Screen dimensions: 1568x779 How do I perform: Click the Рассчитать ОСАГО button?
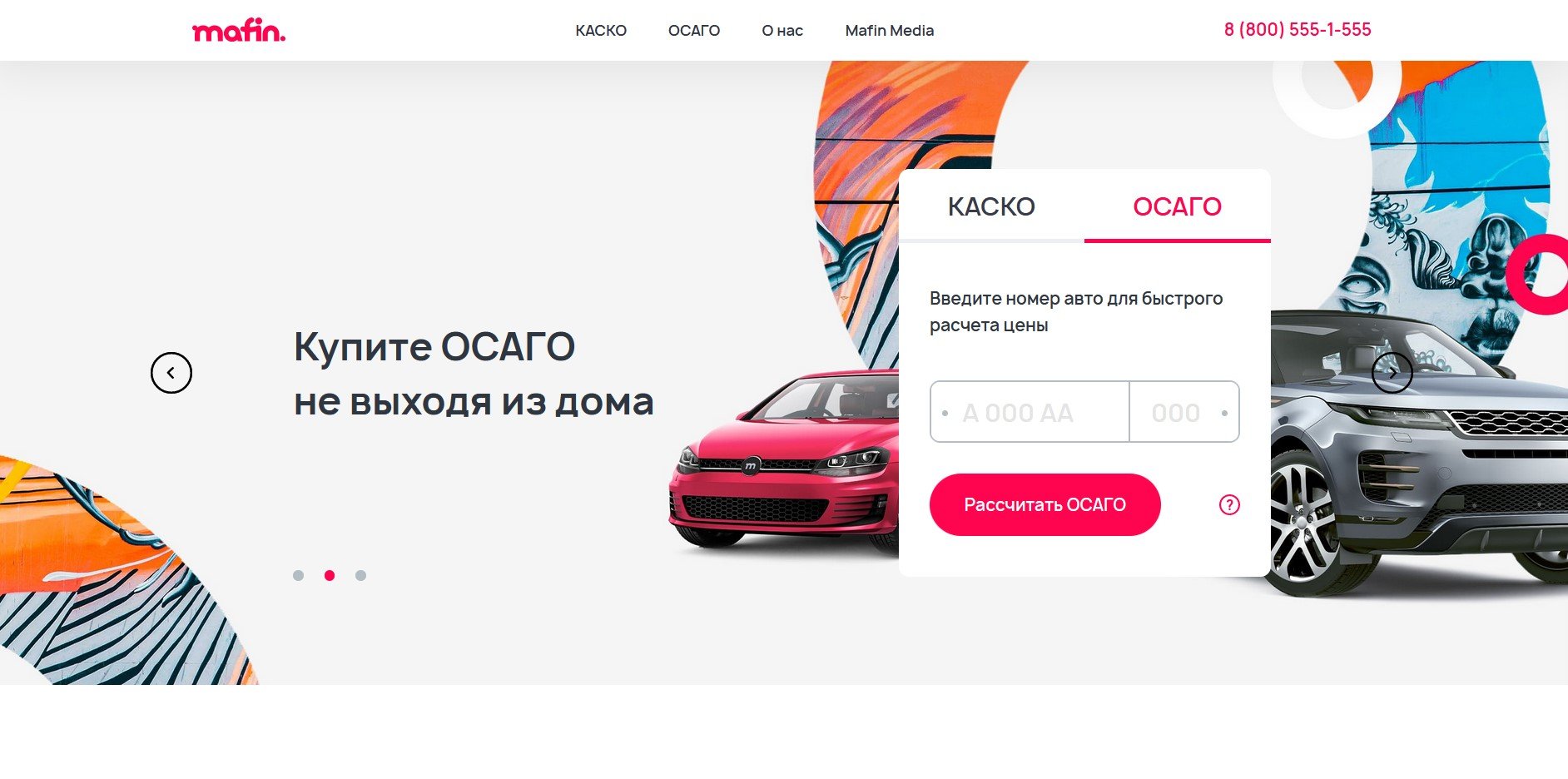coord(1045,504)
